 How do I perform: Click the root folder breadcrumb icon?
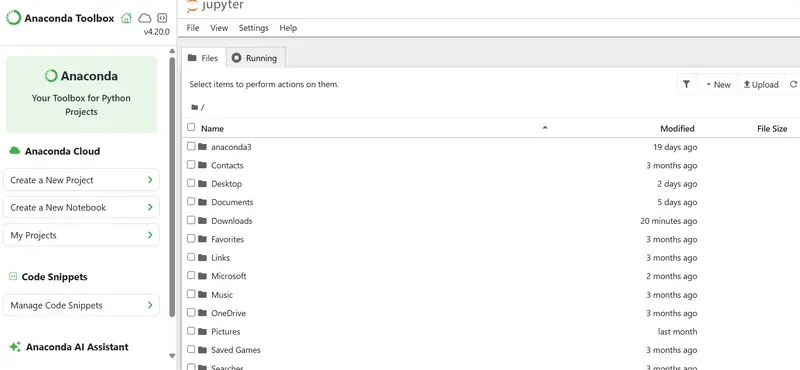pyautogui.click(x=194, y=107)
